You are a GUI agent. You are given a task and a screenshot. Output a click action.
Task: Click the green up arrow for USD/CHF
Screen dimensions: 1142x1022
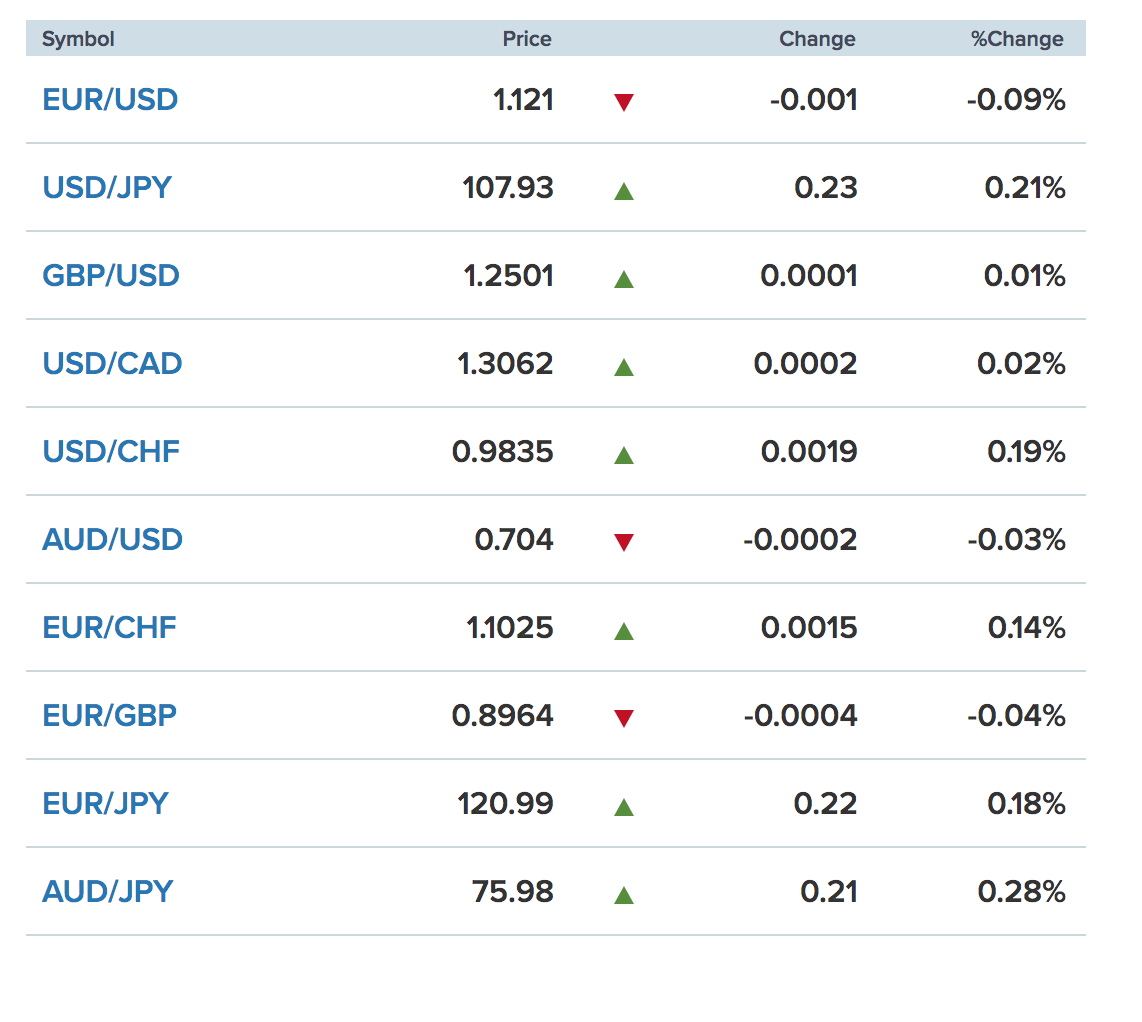point(623,455)
